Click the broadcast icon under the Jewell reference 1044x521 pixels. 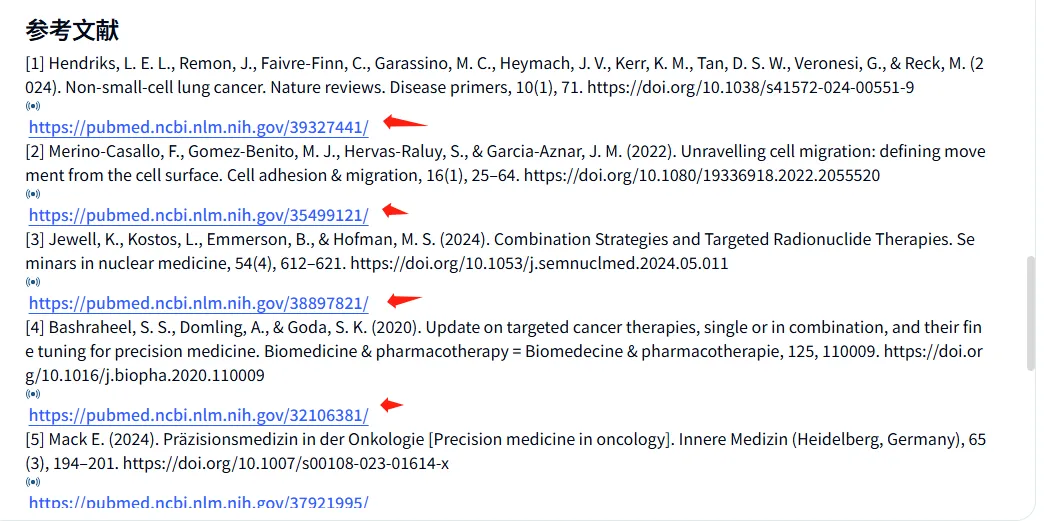pos(33,282)
